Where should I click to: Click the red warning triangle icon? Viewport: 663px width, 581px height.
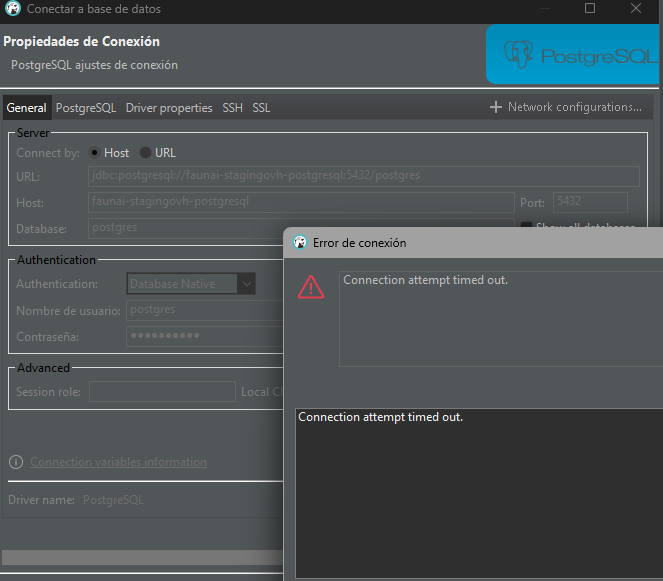click(311, 288)
